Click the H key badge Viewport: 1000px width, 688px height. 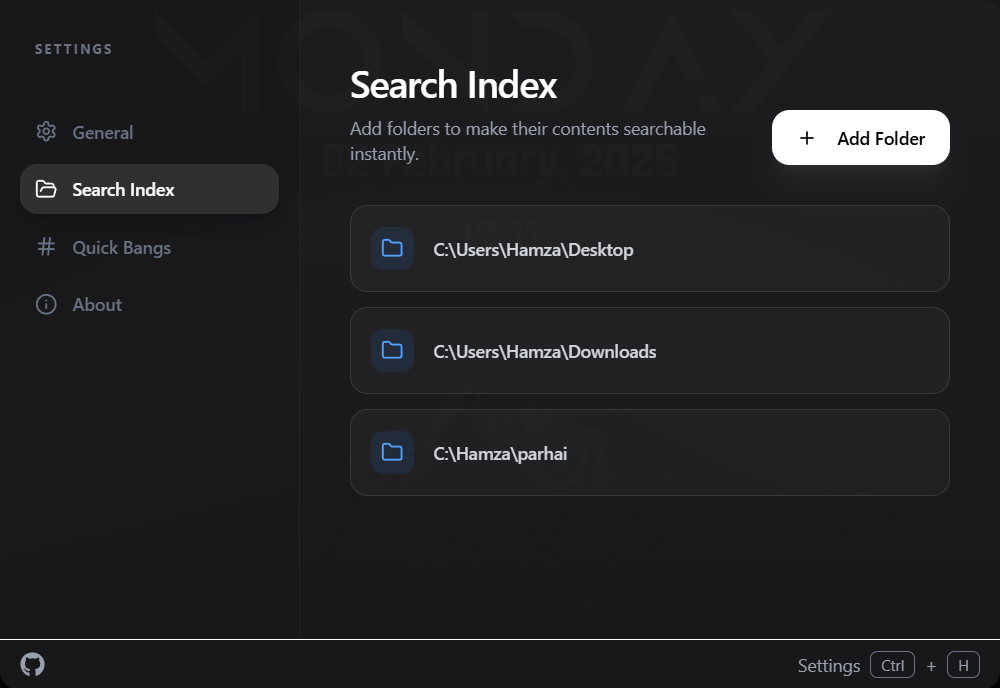point(963,666)
